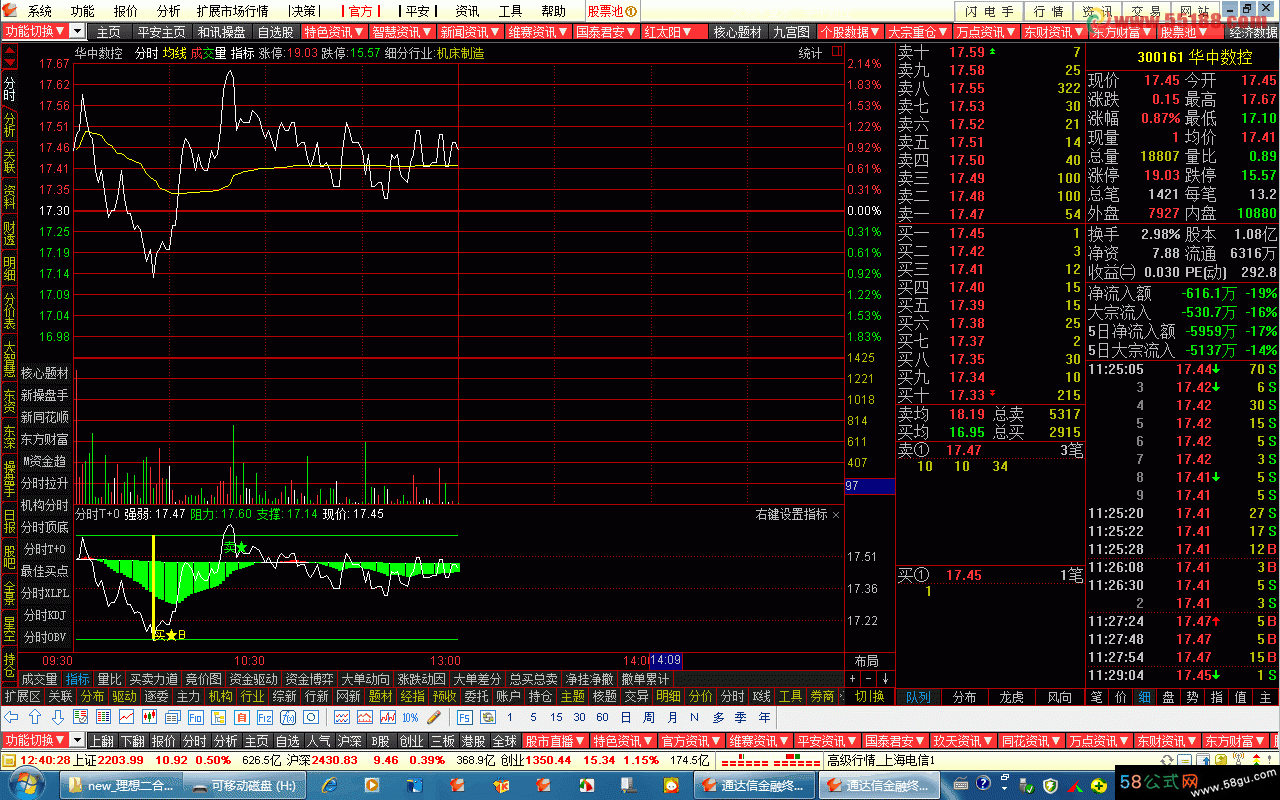Open the top 功能切换 dropdown

(x=77, y=32)
